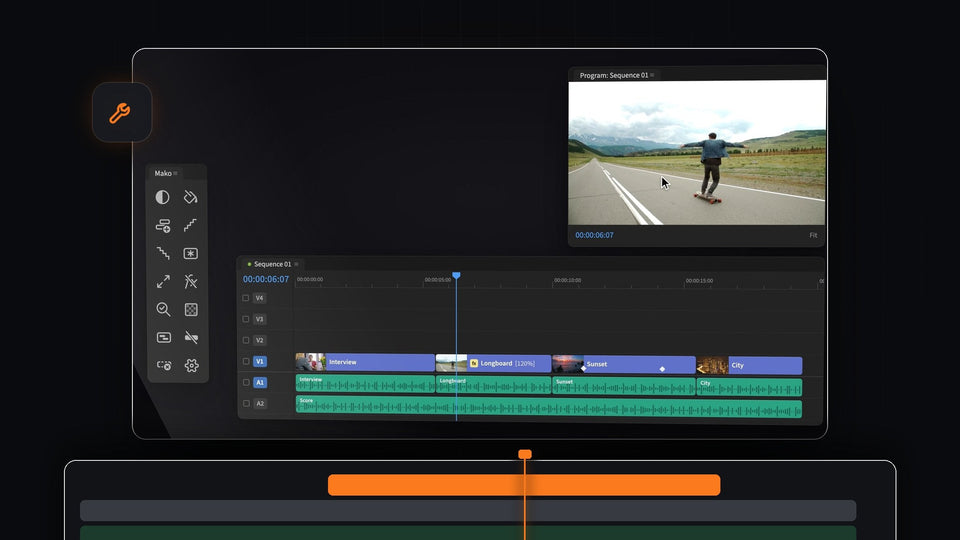Click the magnifier with checkmark icon

[163, 309]
